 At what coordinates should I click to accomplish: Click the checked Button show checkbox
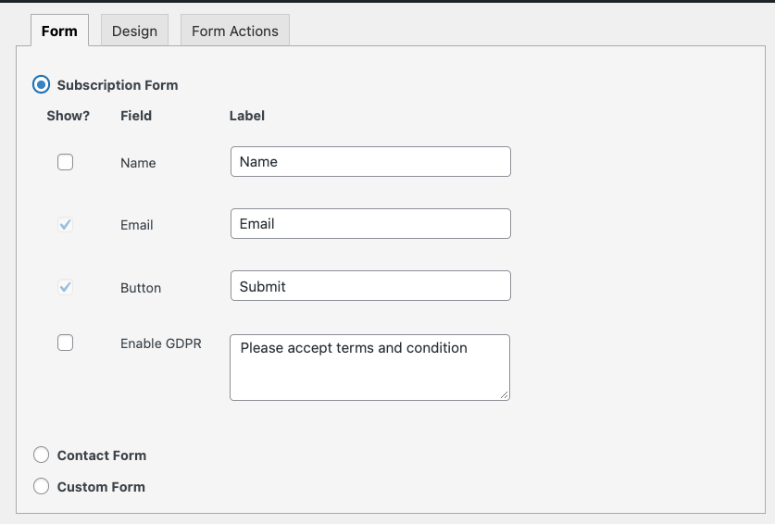[x=65, y=287]
